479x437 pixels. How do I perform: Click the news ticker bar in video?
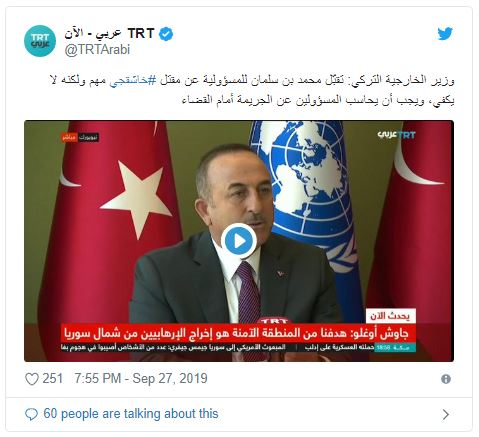coord(239,348)
